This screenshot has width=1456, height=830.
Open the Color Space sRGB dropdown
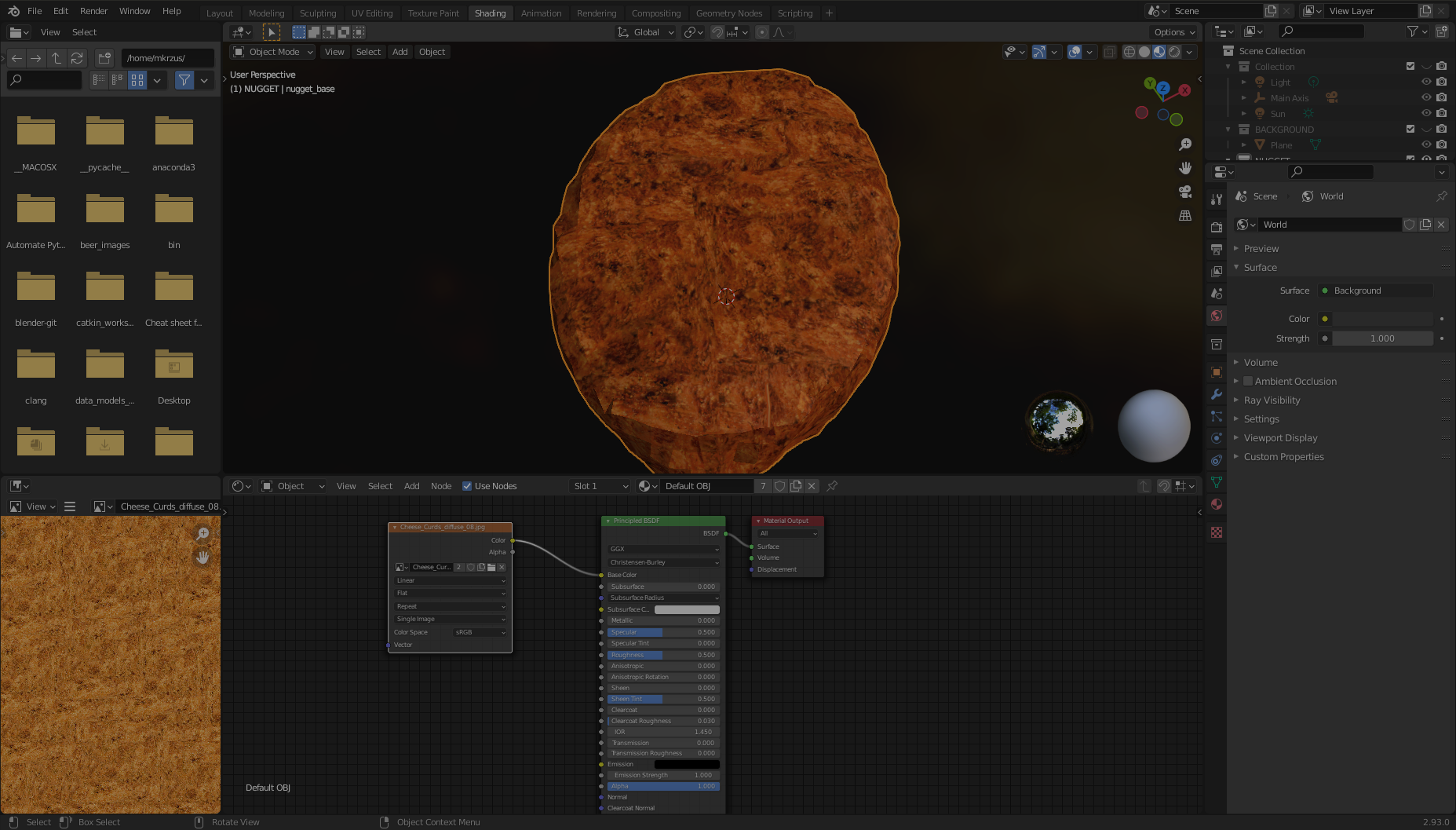tap(480, 632)
